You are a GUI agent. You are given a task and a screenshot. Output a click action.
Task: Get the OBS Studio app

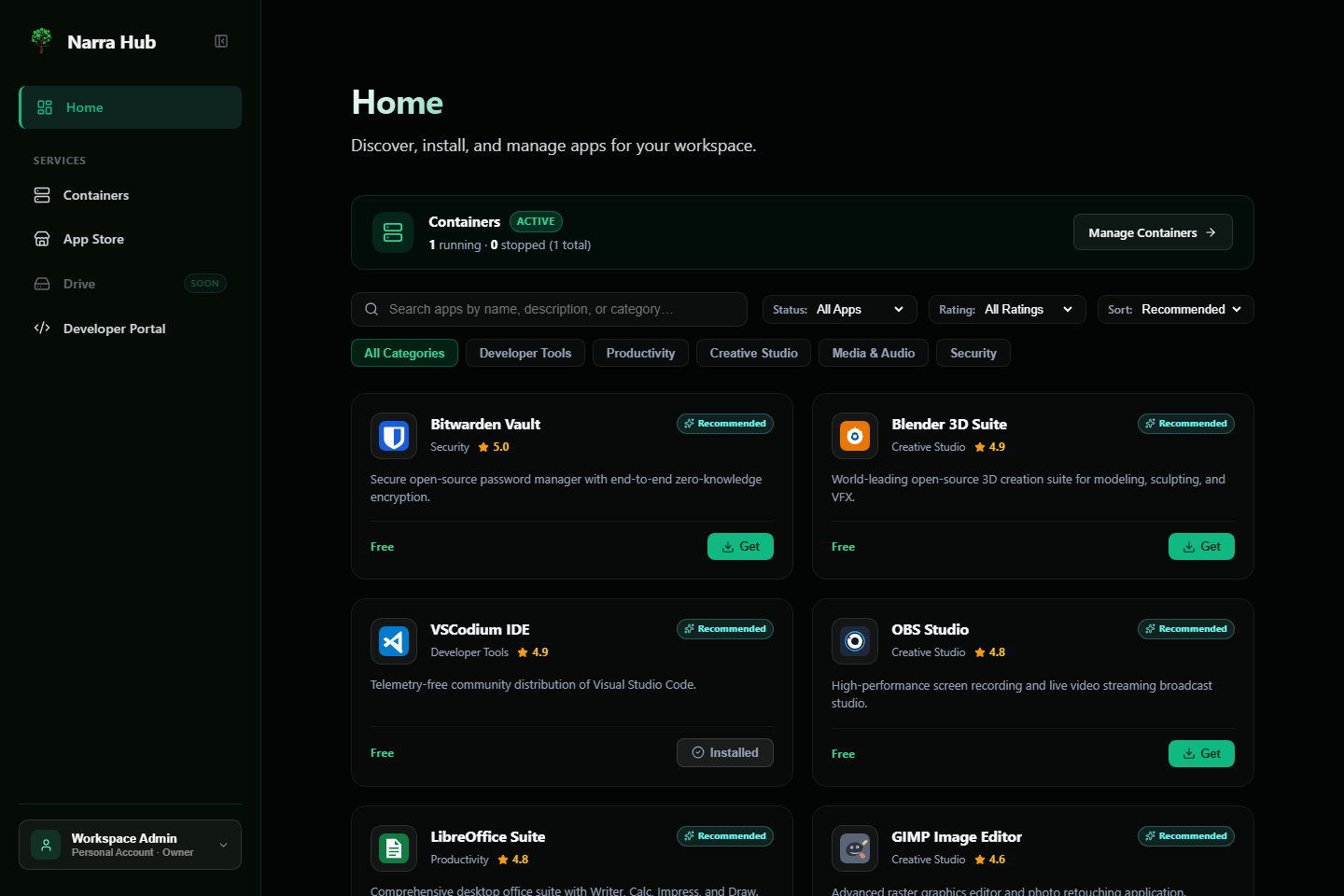(1201, 753)
